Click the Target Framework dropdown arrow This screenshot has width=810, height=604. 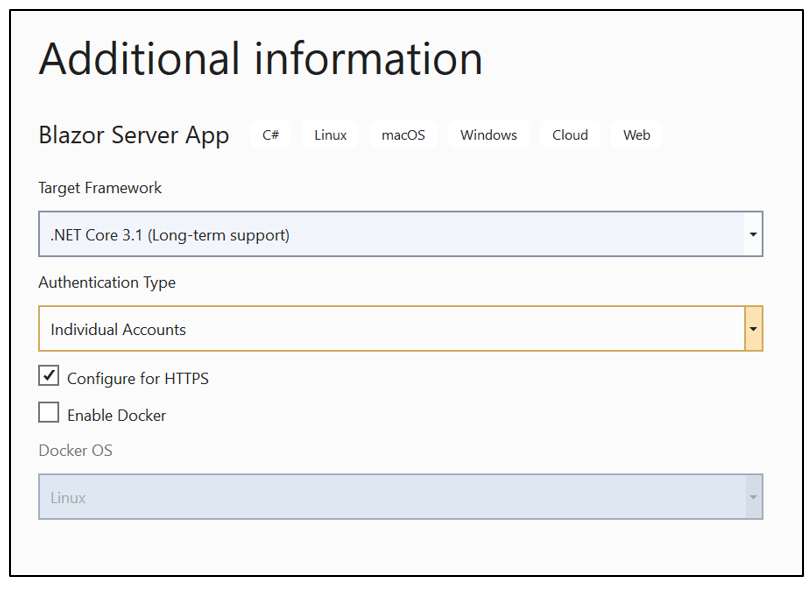point(752,235)
